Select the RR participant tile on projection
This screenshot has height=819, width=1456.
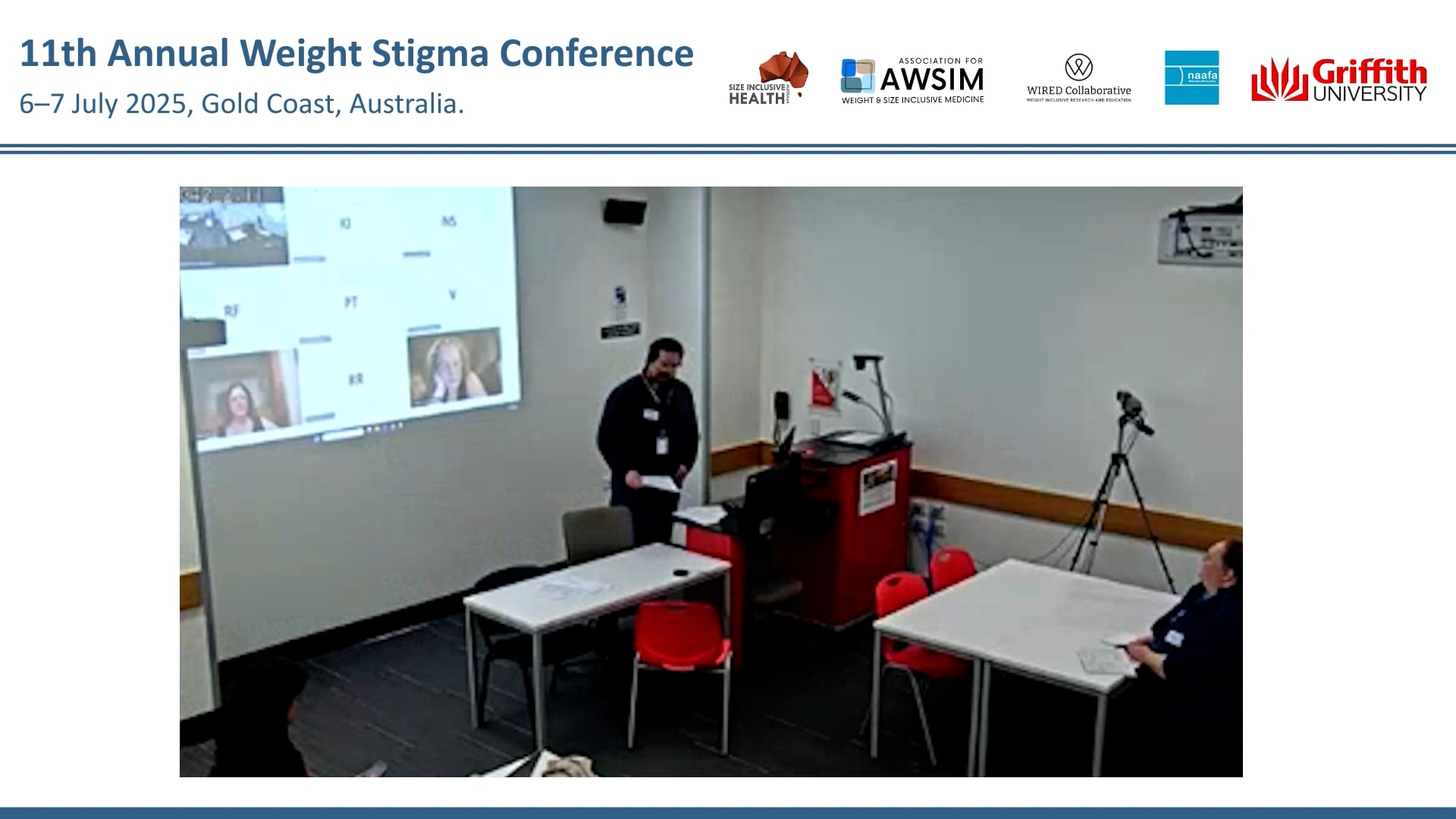click(355, 379)
